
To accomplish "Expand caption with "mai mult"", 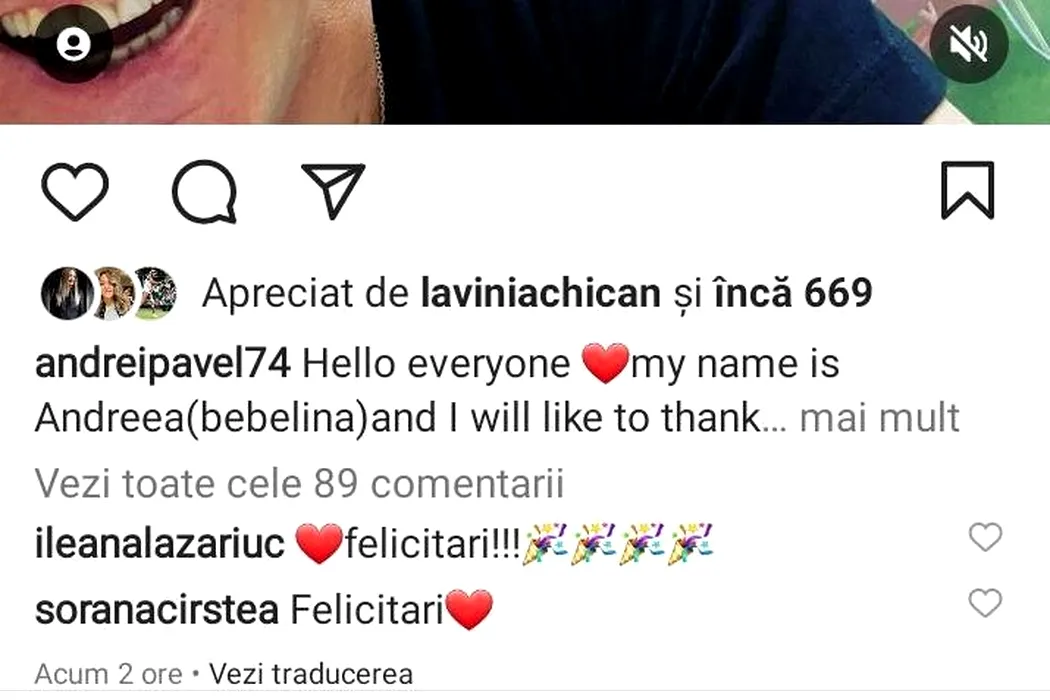I will click(x=879, y=418).
